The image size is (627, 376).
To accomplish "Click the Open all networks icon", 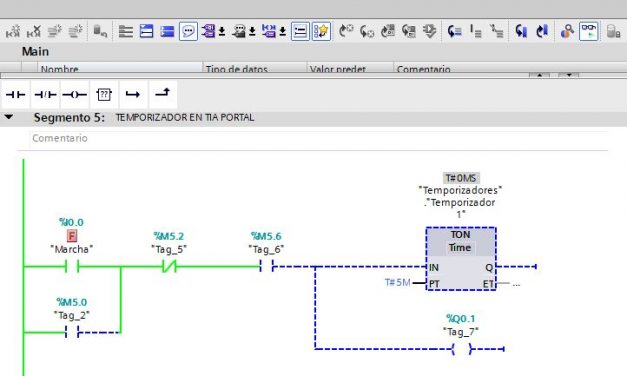I will pyautogui.click(x=126, y=31).
